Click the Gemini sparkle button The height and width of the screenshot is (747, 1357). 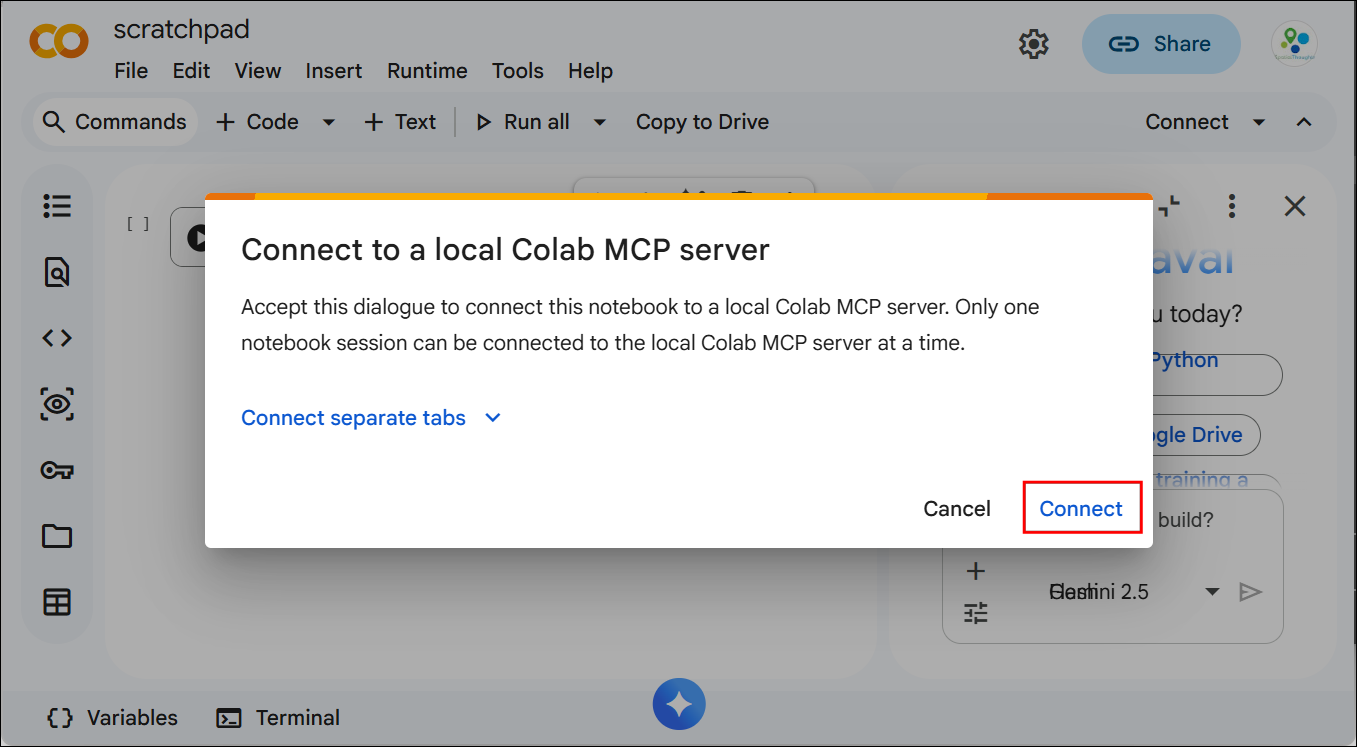click(x=679, y=704)
